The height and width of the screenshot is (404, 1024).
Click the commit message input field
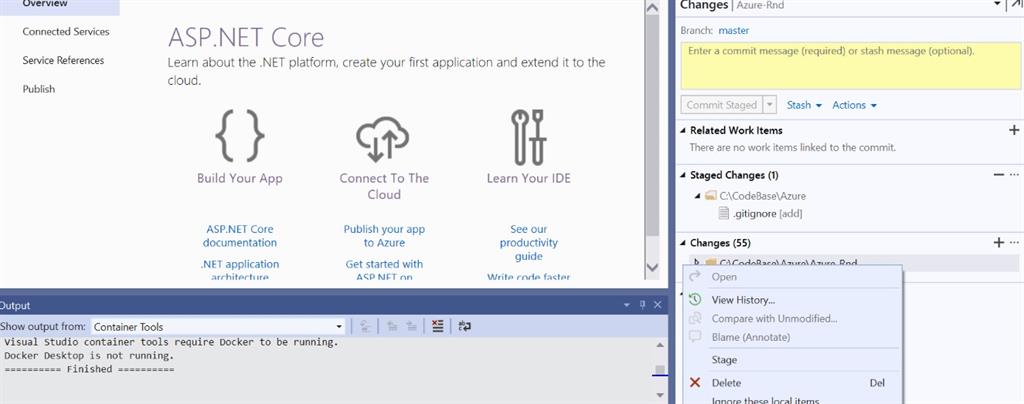tap(849, 65)
